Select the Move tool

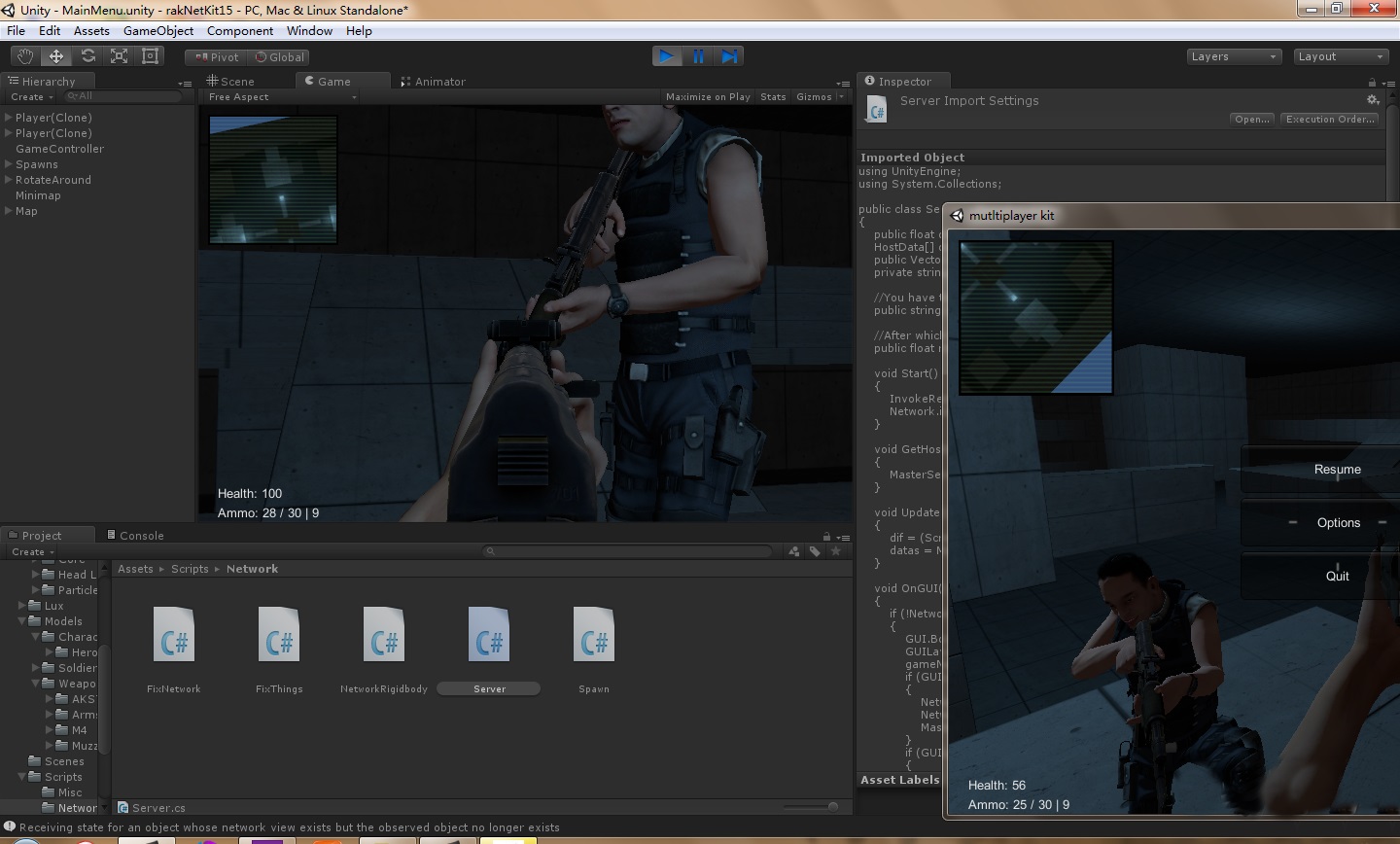tap(56, 56)
